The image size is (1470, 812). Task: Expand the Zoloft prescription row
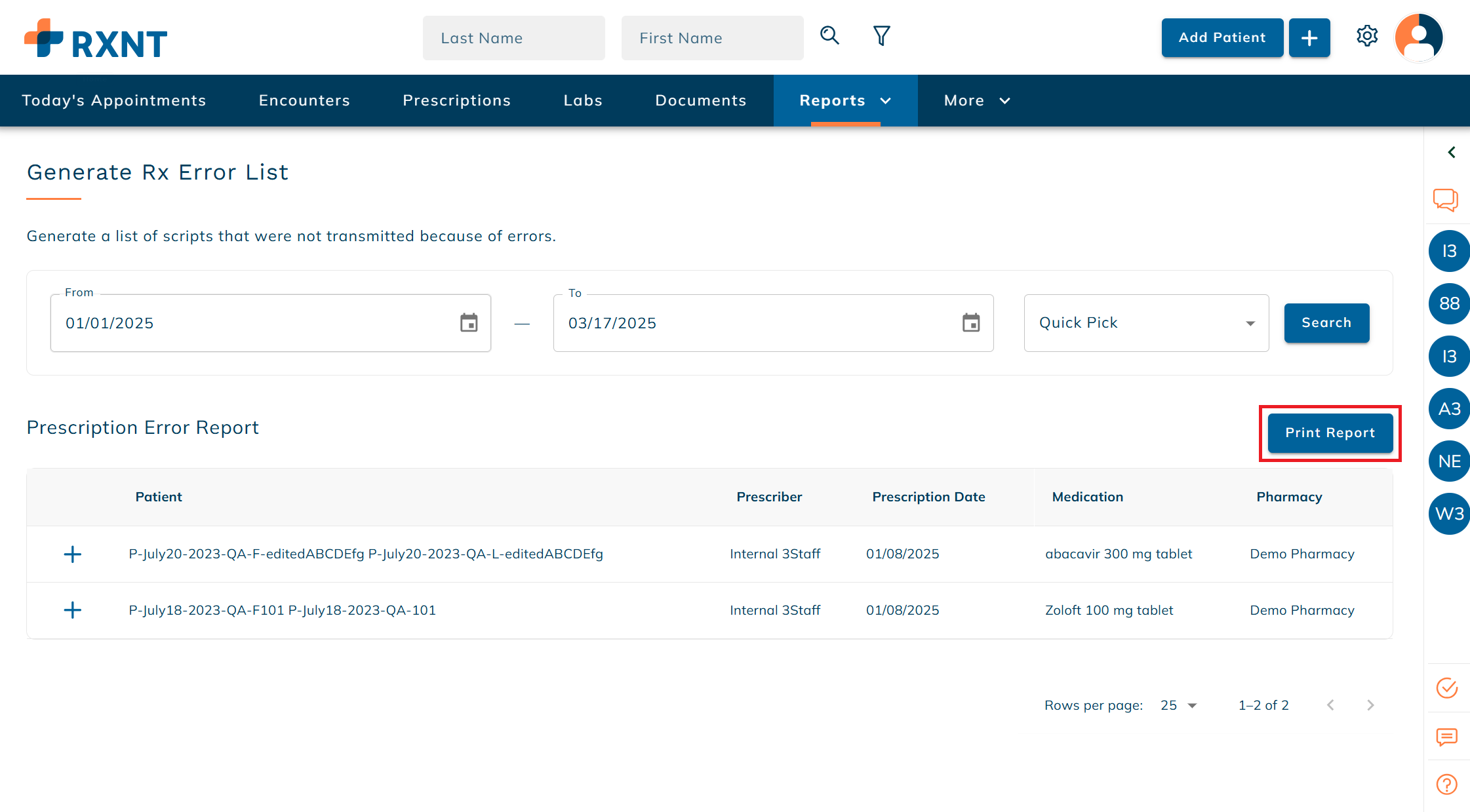click(72, 610)
